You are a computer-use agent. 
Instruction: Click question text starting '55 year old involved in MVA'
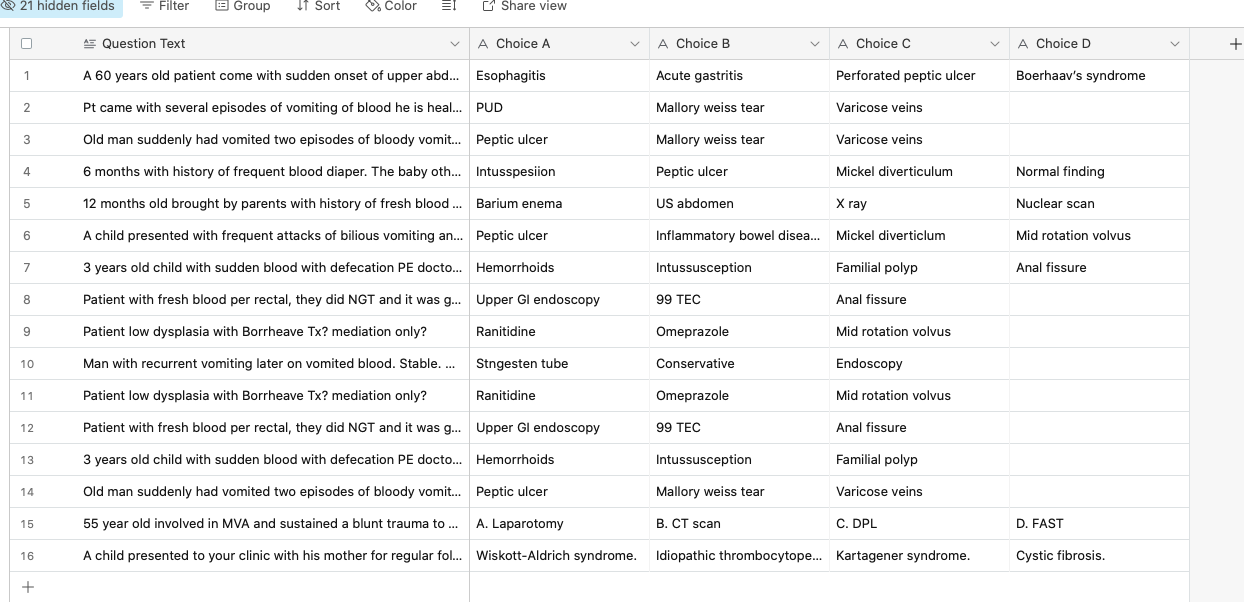(272, 524)
